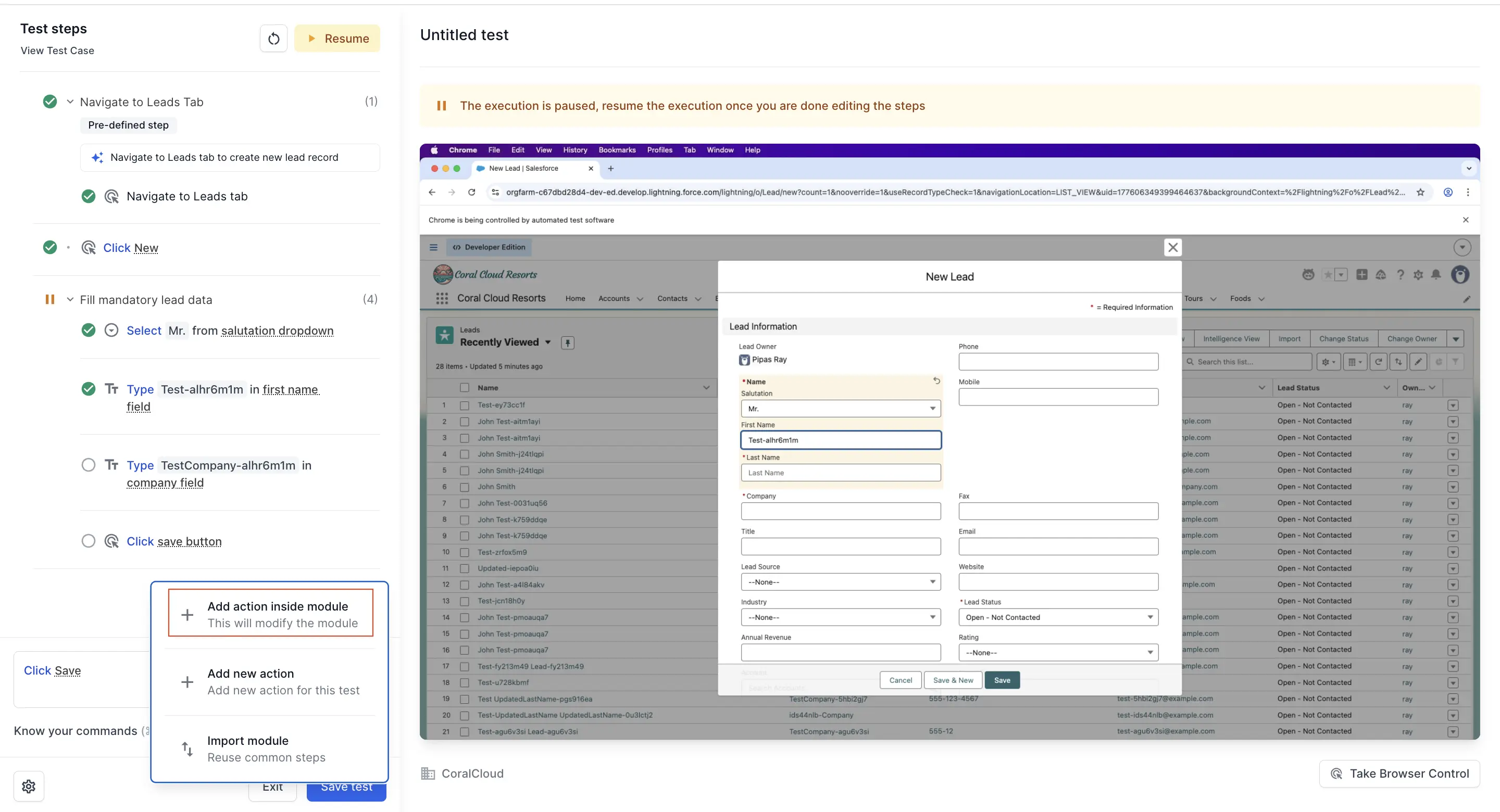Screen dimensions: 1500x812
Task: Open the Salesforce Setup gear icon
Action: click(1418, 275)
